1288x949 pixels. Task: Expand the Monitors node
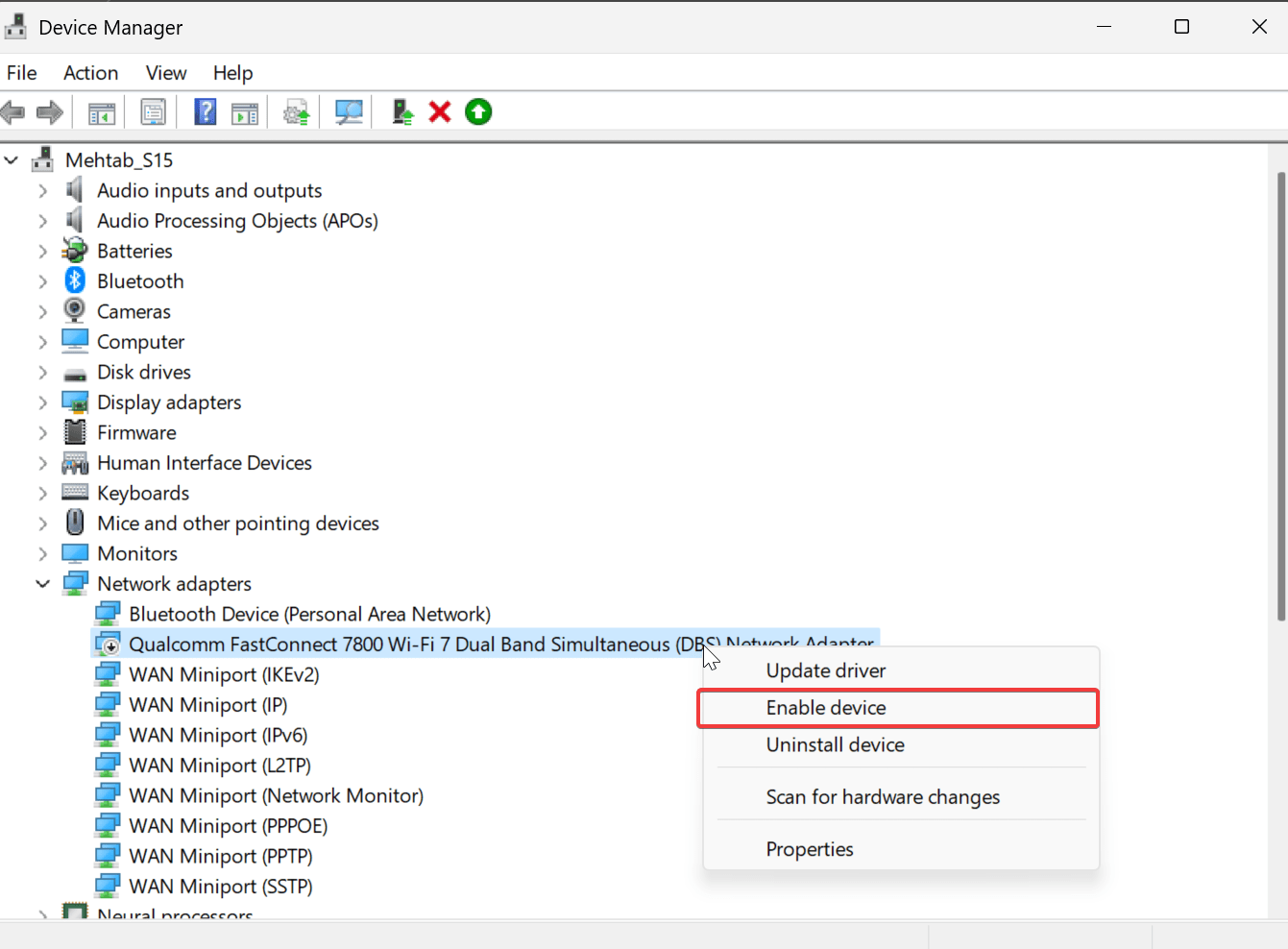(42, 554)
